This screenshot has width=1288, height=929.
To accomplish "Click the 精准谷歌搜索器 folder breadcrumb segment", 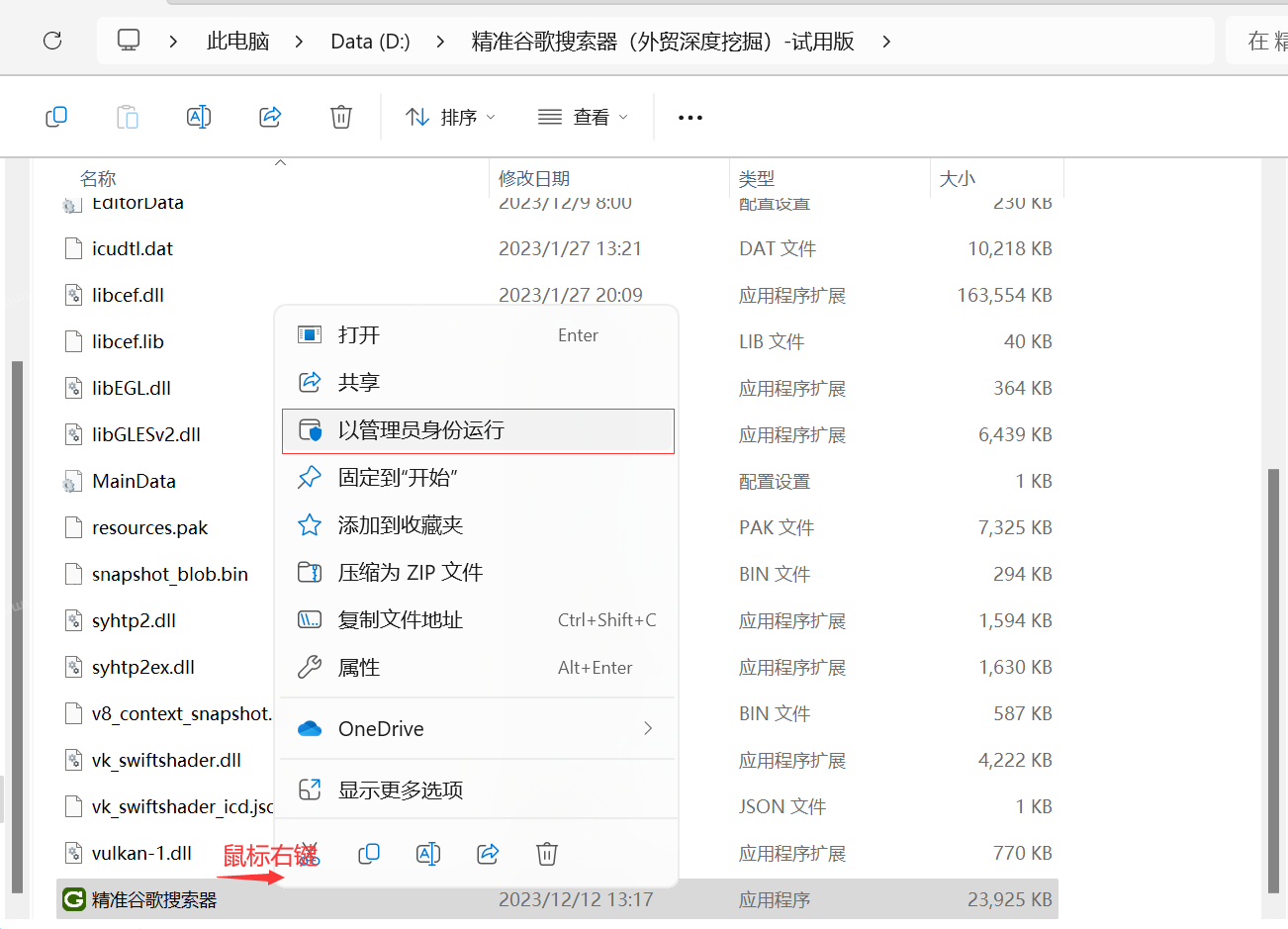I will coord(663,42).
